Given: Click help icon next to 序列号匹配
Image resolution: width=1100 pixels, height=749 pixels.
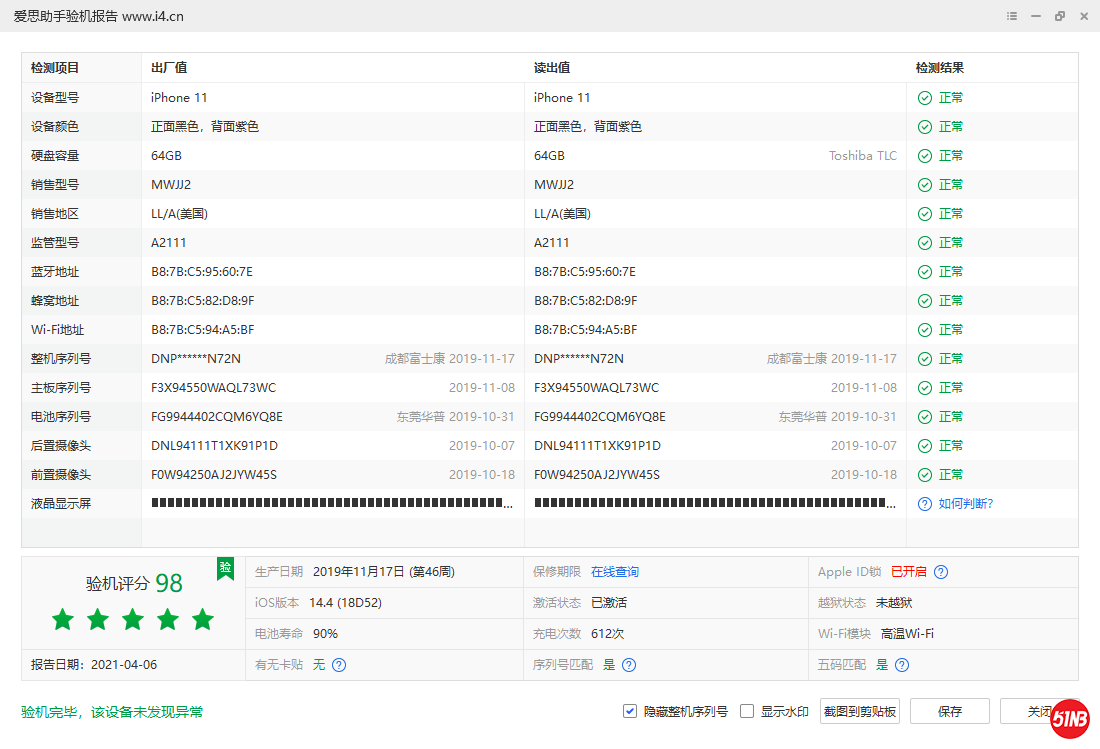Looking at the screenshot, I should (629, 665).
